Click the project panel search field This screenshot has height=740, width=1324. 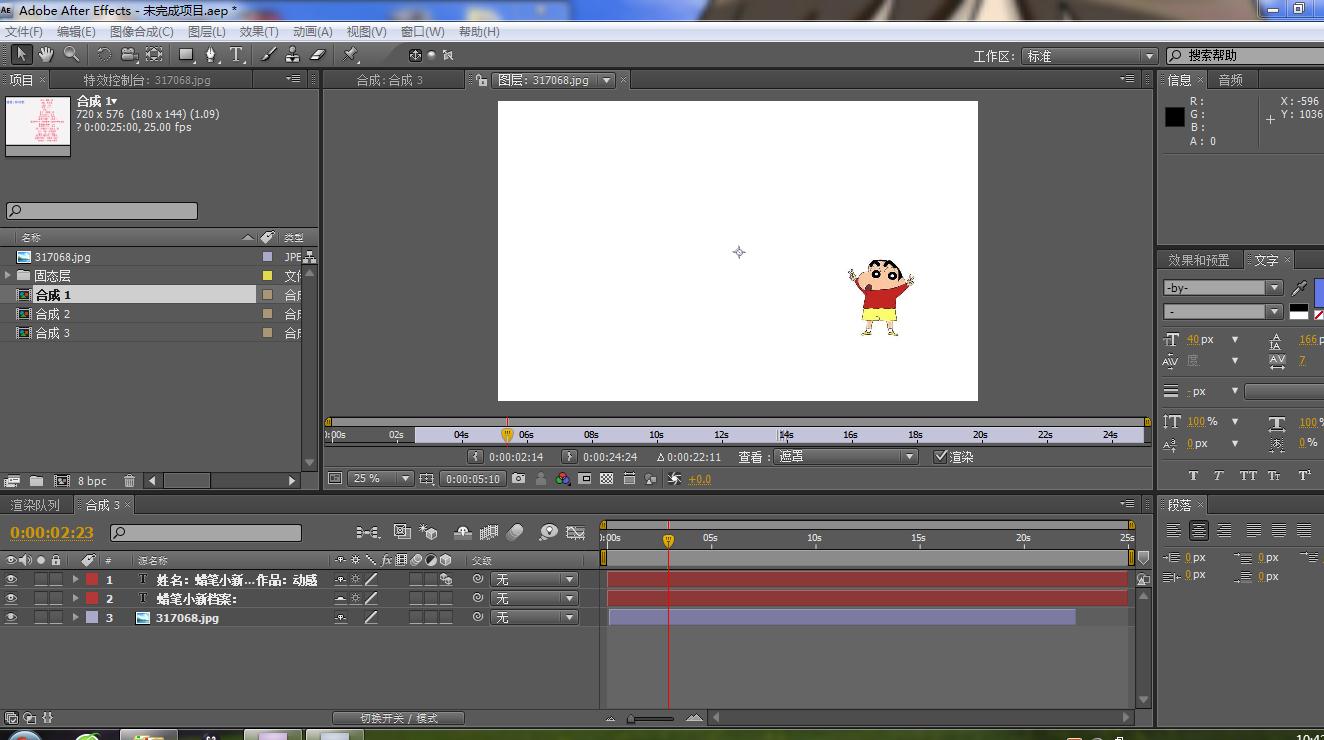(x=102, y=211)
